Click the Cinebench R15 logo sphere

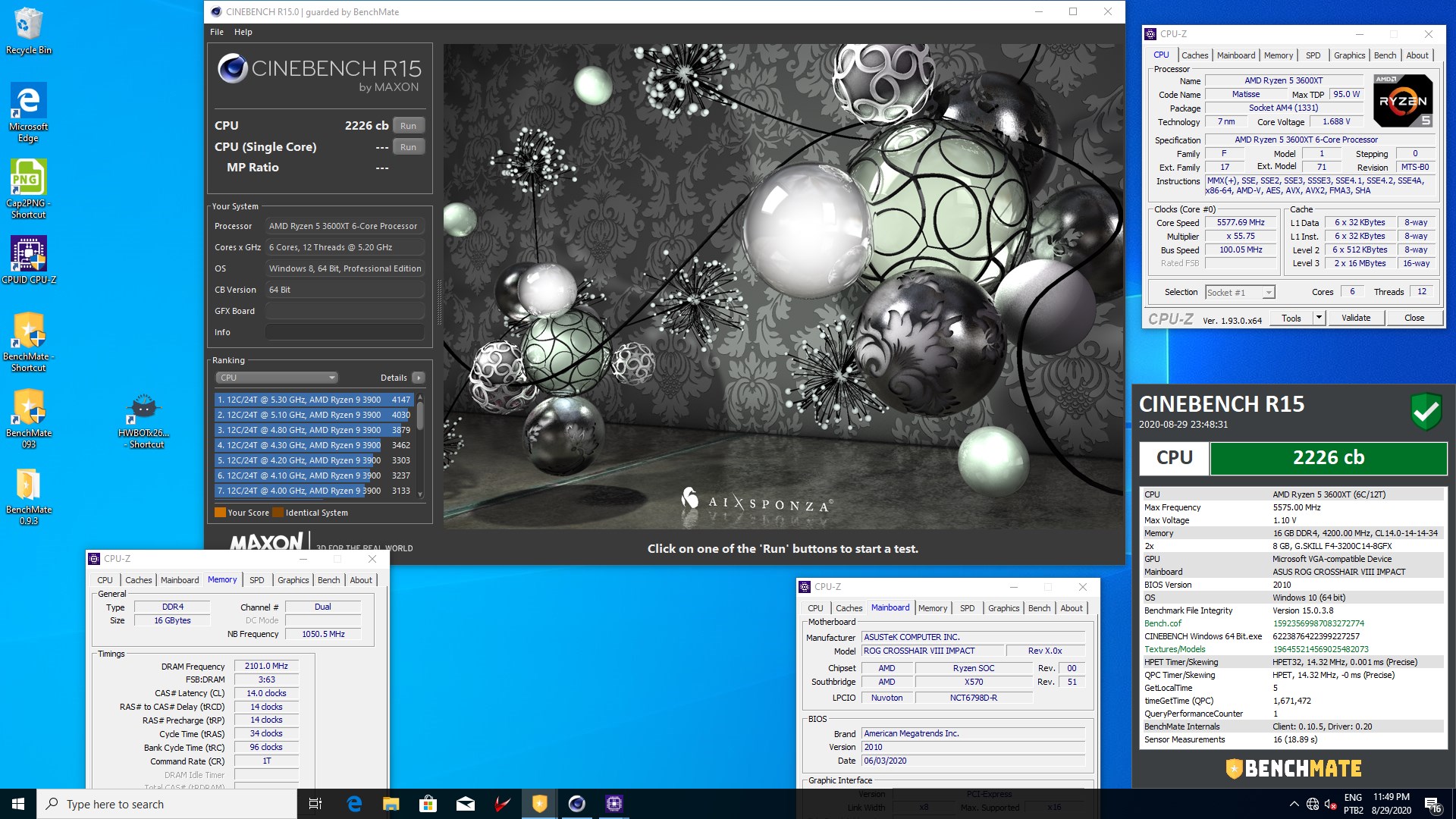coord(233,69)
